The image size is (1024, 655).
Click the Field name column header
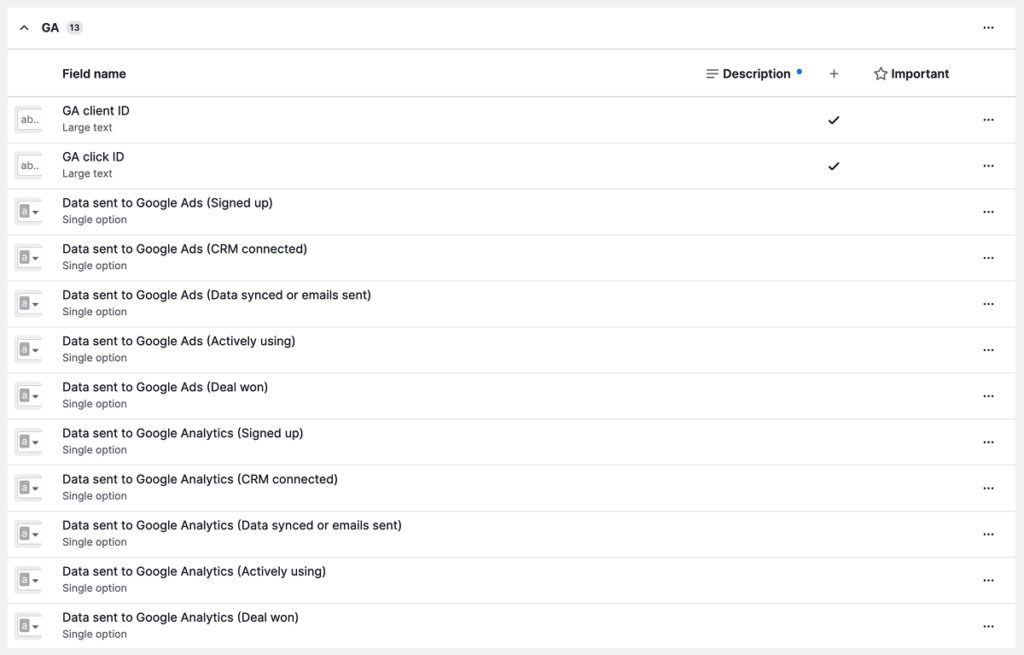(94, 74)
